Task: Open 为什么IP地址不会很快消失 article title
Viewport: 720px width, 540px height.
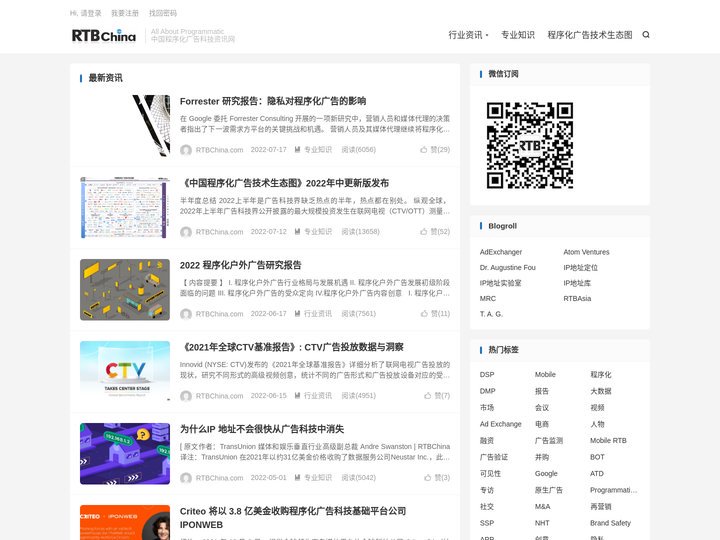Action: 262,429
